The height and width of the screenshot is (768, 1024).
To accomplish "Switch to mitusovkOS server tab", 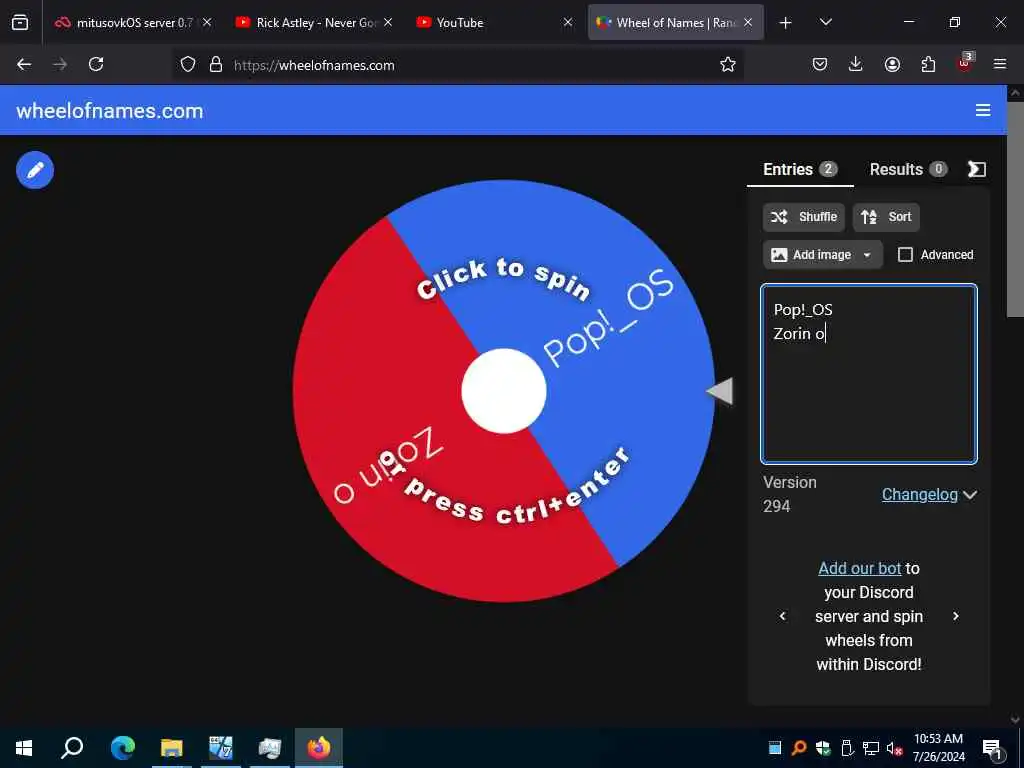I will (x=135, y=22).
